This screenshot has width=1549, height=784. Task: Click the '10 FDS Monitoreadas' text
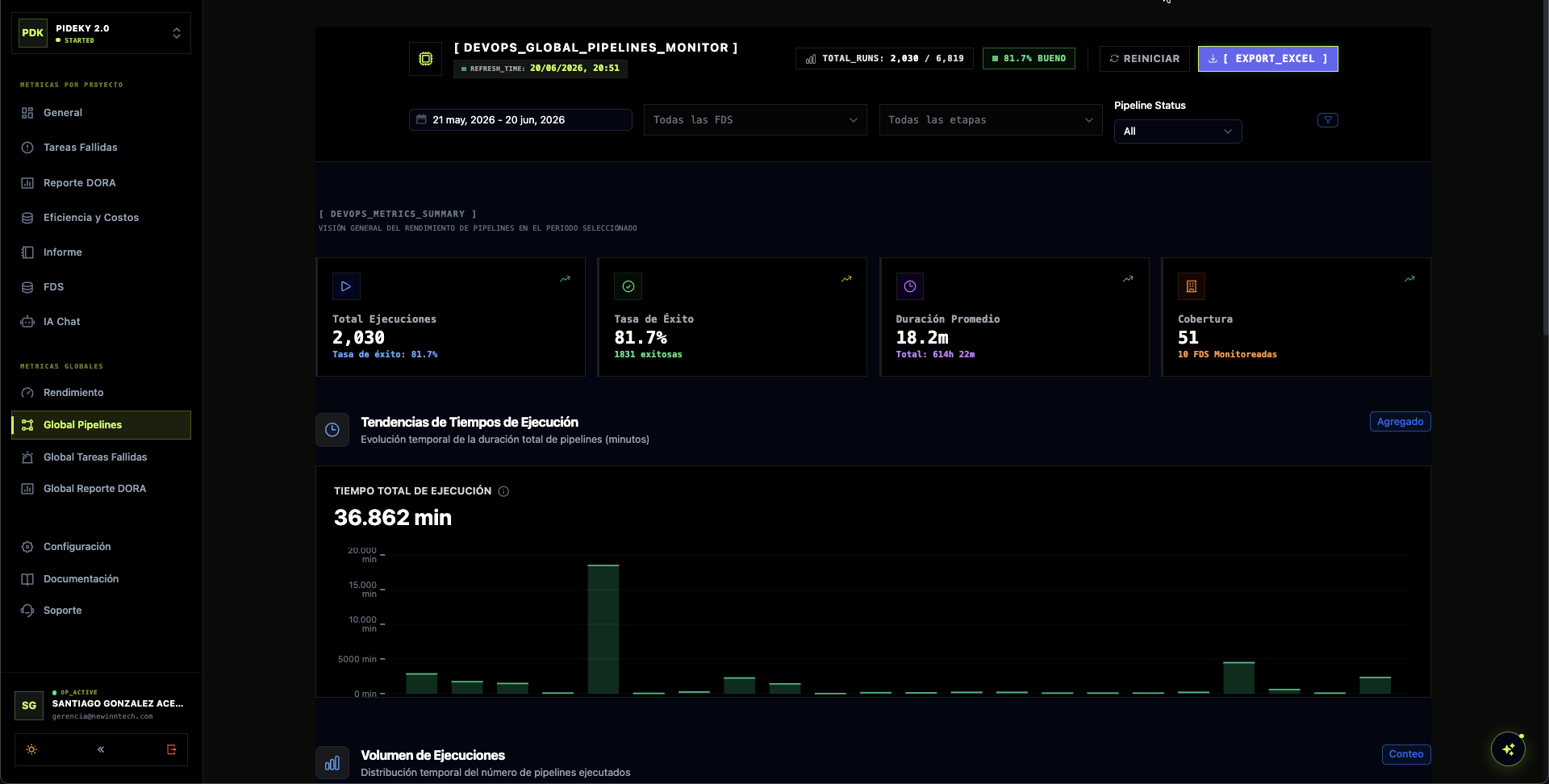(1227, 355)
